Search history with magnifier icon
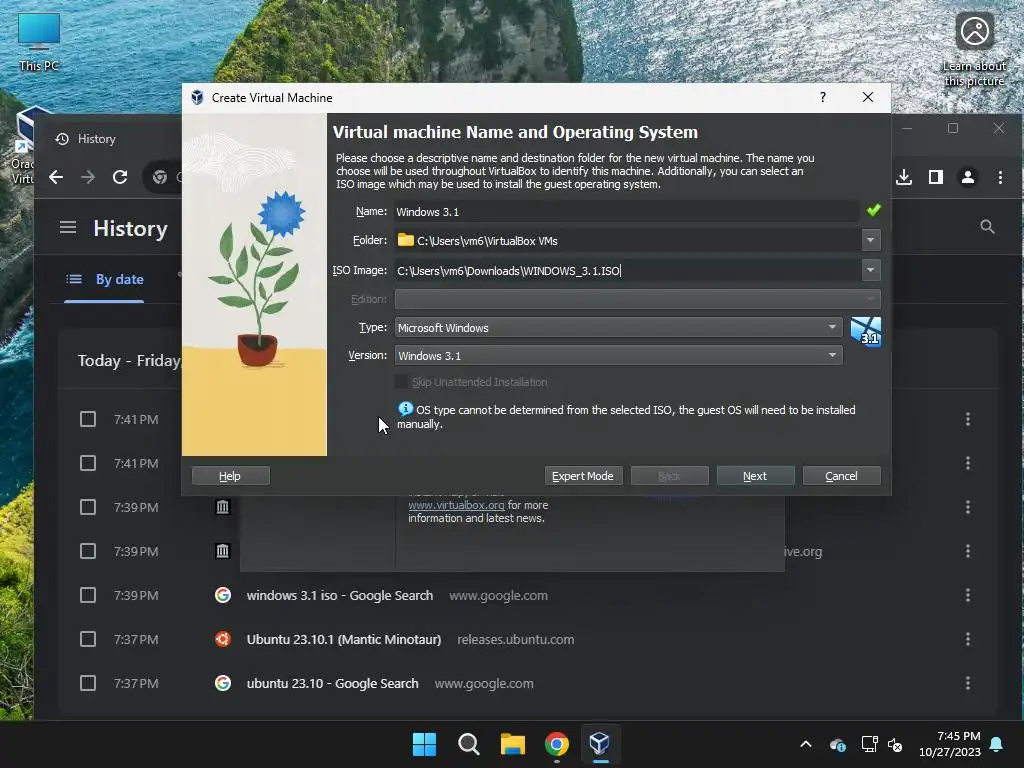1024x768 pixels. click(987, 227)
